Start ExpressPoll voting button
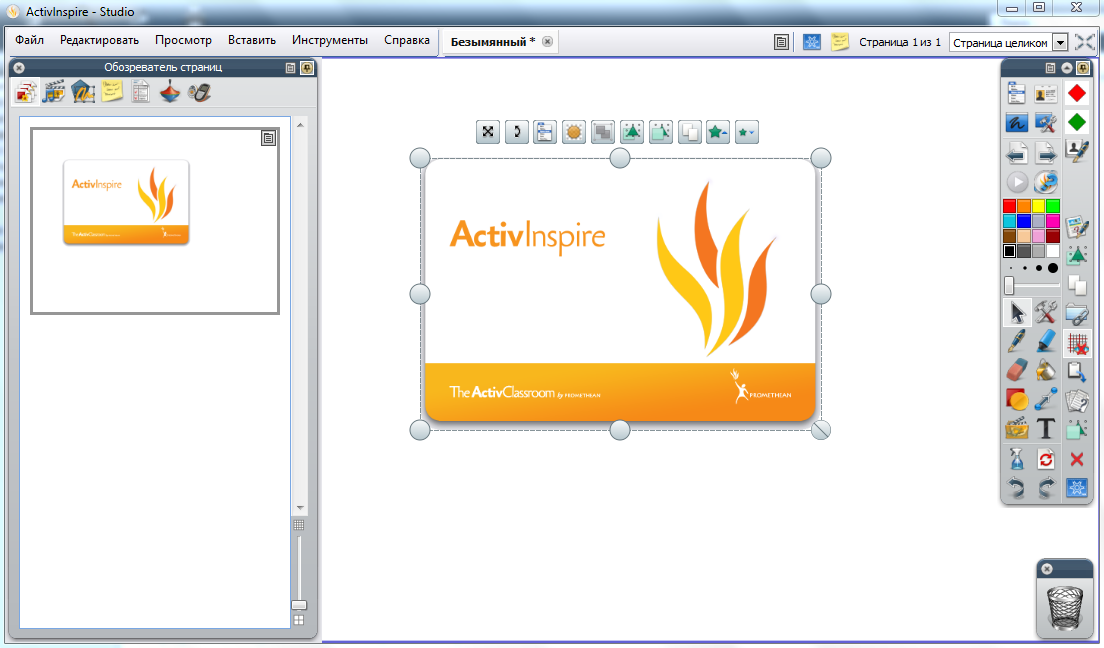The height and width of the screenshot is (648, 1104). point(1046,182)
